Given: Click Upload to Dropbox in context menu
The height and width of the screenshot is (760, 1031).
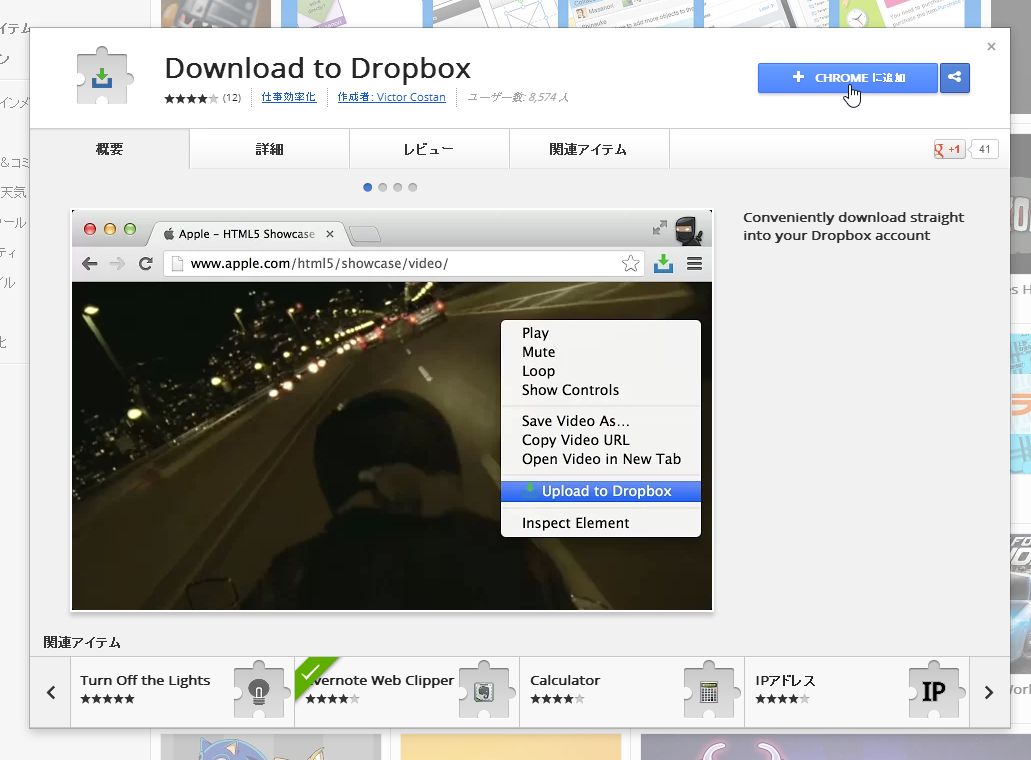Looking at the screenshot, I should click(601, 491).
